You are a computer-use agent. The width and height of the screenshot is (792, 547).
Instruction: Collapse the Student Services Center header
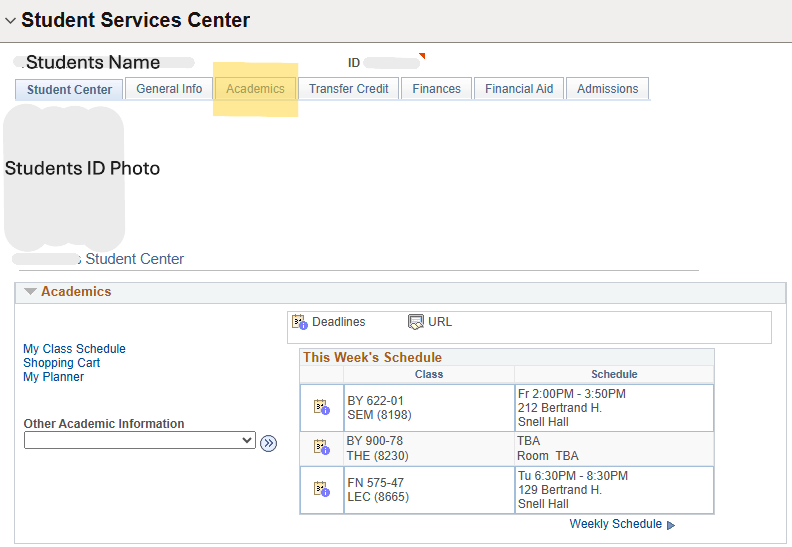tap(10, 21)
